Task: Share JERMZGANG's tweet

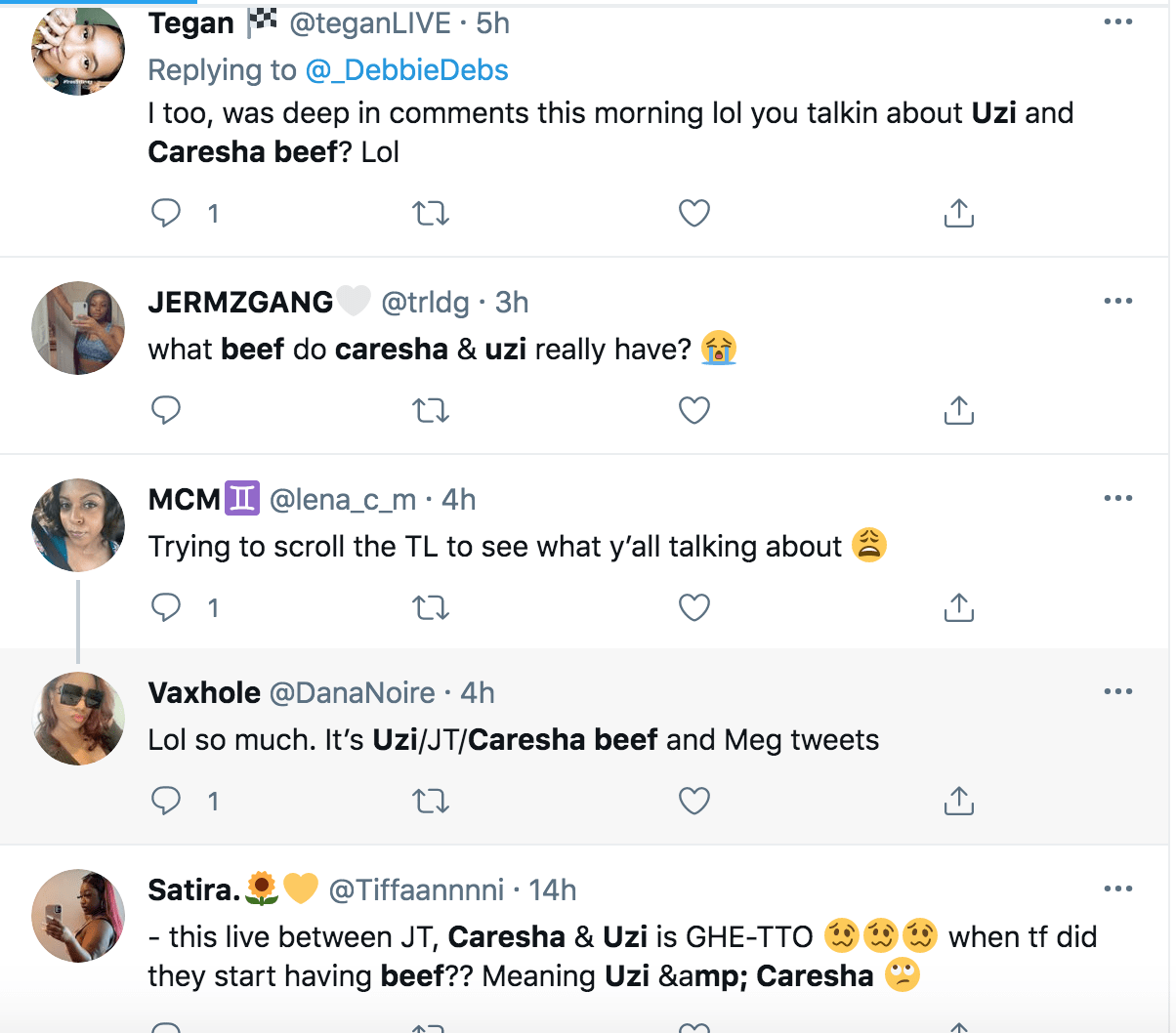Action: click(959, 410)
